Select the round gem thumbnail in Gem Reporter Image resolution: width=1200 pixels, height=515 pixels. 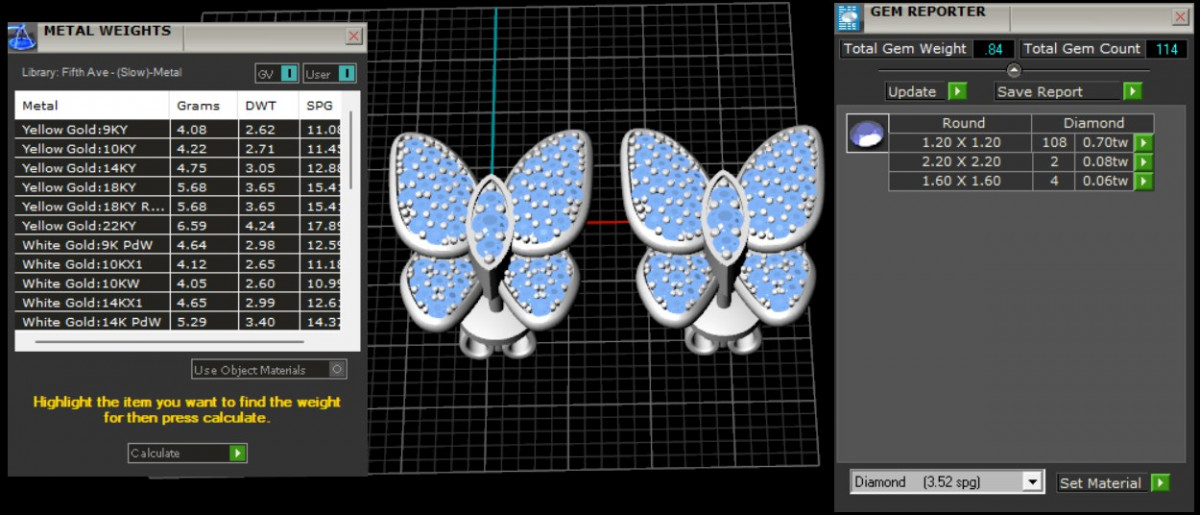click(x=867, y=133)
